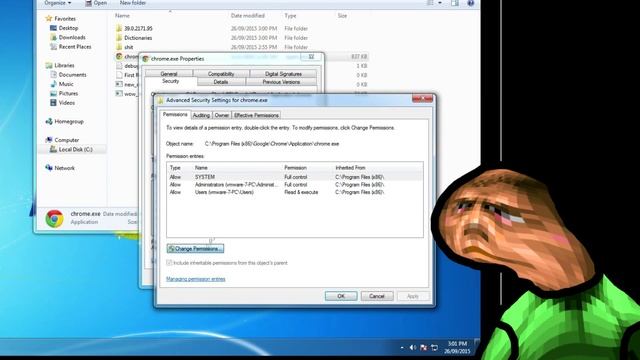Screen dimensions: 640x360
Task: Open Compatibility tab in chrome.exe Properties
Action: (221, 74)
